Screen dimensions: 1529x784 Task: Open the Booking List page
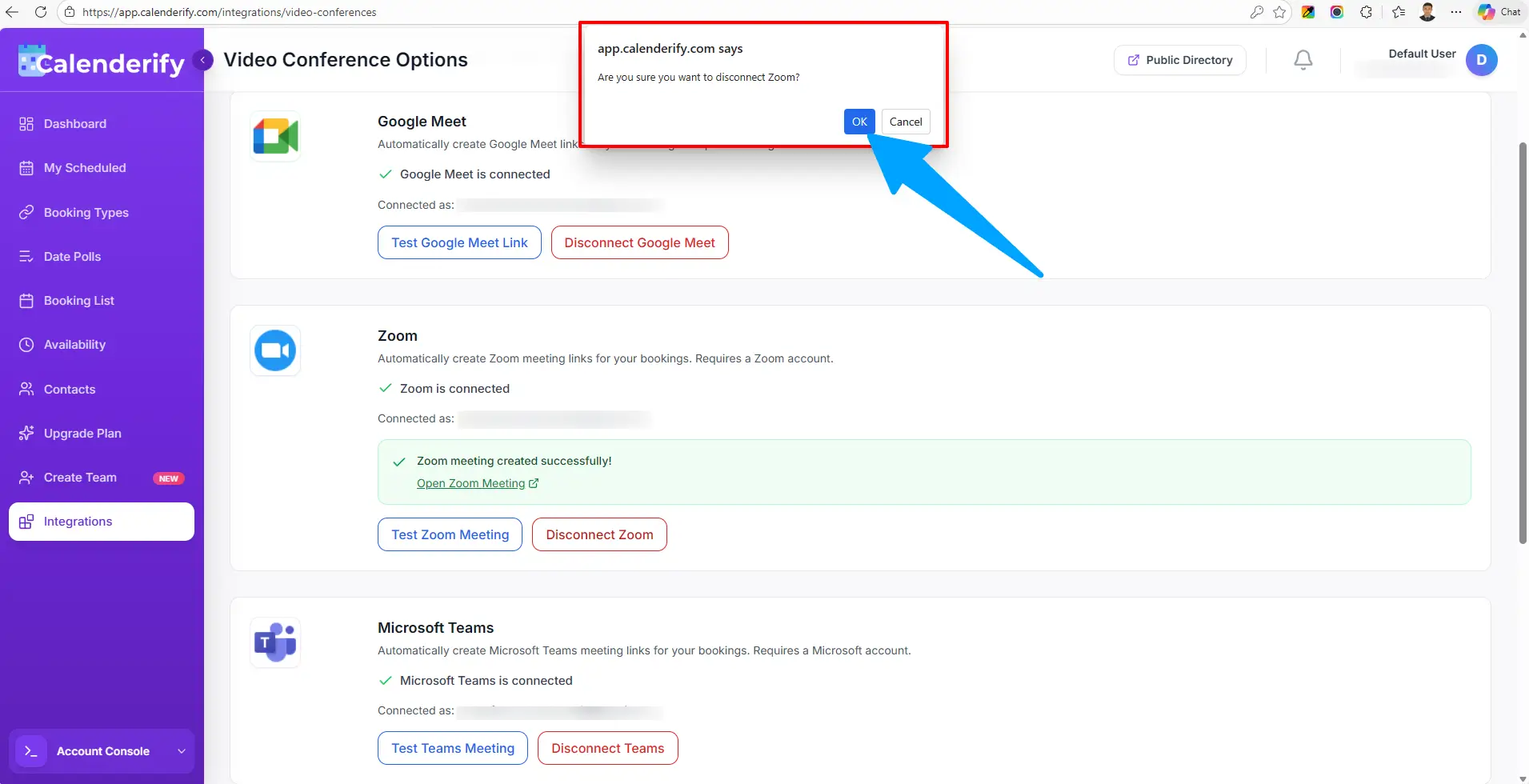tap(78, 300)
